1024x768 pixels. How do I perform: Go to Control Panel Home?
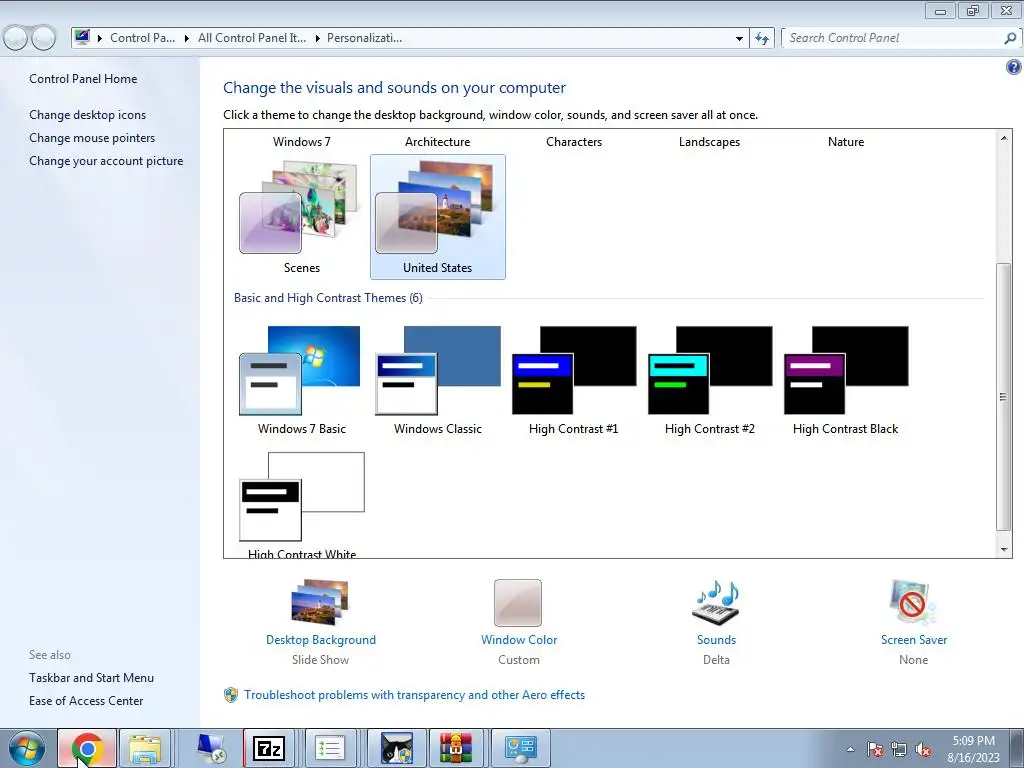(83, 79)
